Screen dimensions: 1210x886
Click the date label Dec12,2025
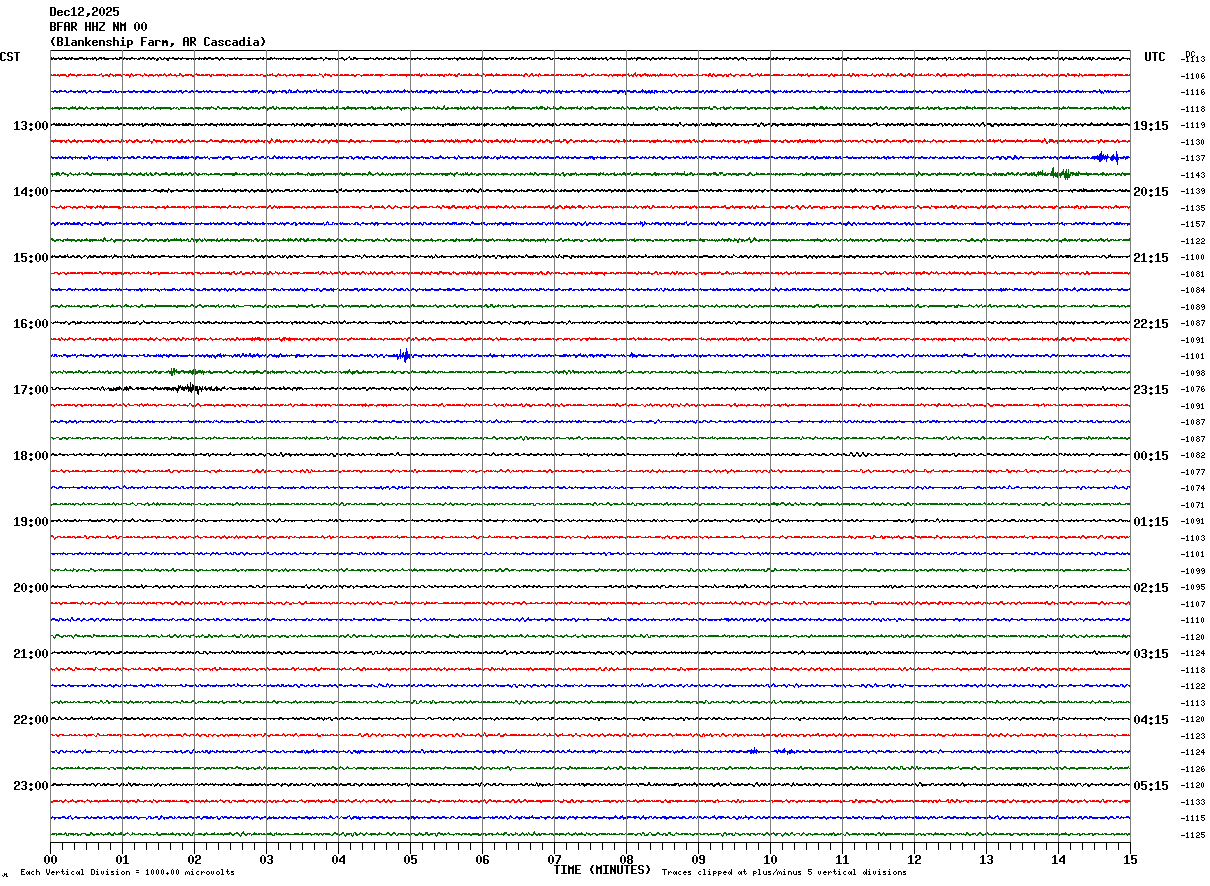tap(84, 12)
